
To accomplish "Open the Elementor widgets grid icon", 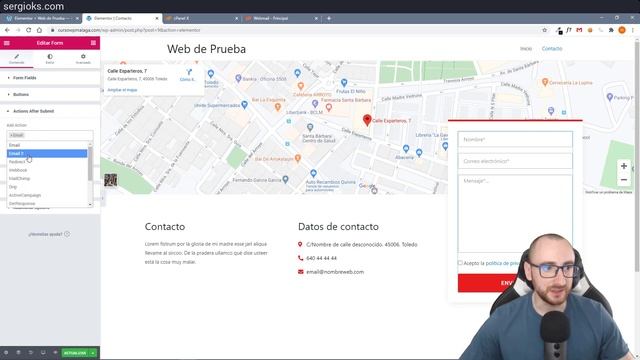I will 93,43.
